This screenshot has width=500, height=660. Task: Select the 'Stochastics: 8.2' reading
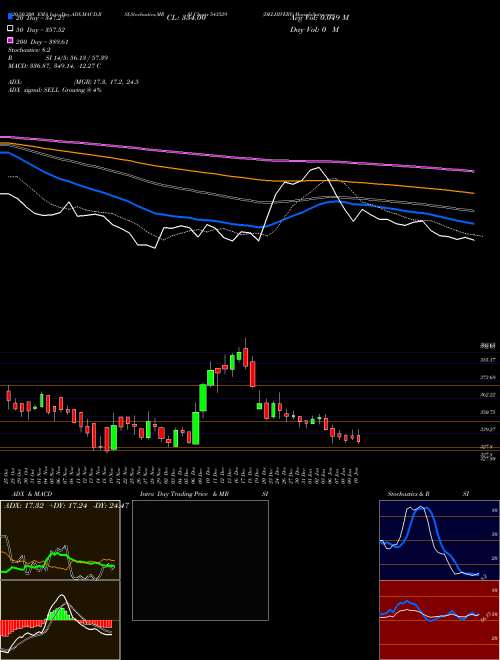tap(29, 50)
